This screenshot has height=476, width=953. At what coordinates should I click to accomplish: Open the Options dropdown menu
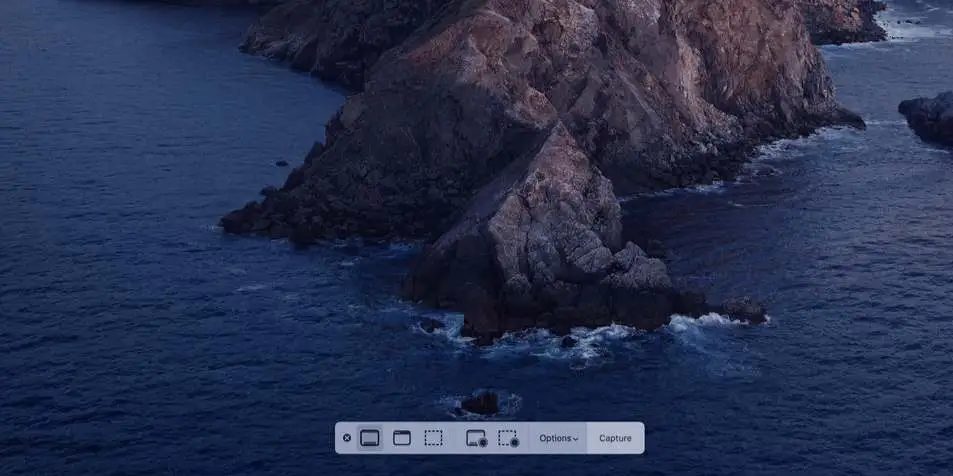pyautogui.click(x=558, y=438)
